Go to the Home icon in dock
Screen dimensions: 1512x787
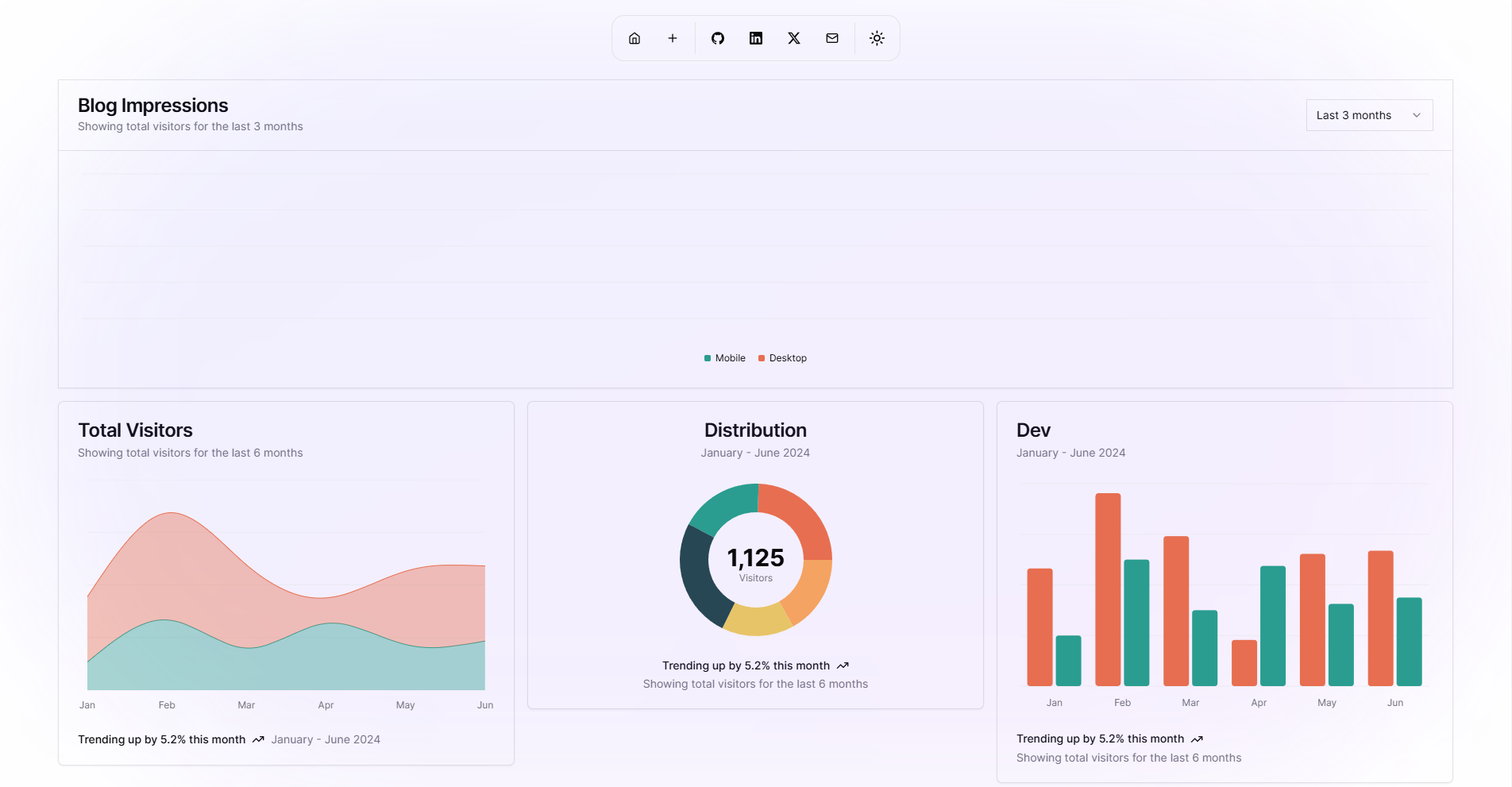tap(634, 38)
